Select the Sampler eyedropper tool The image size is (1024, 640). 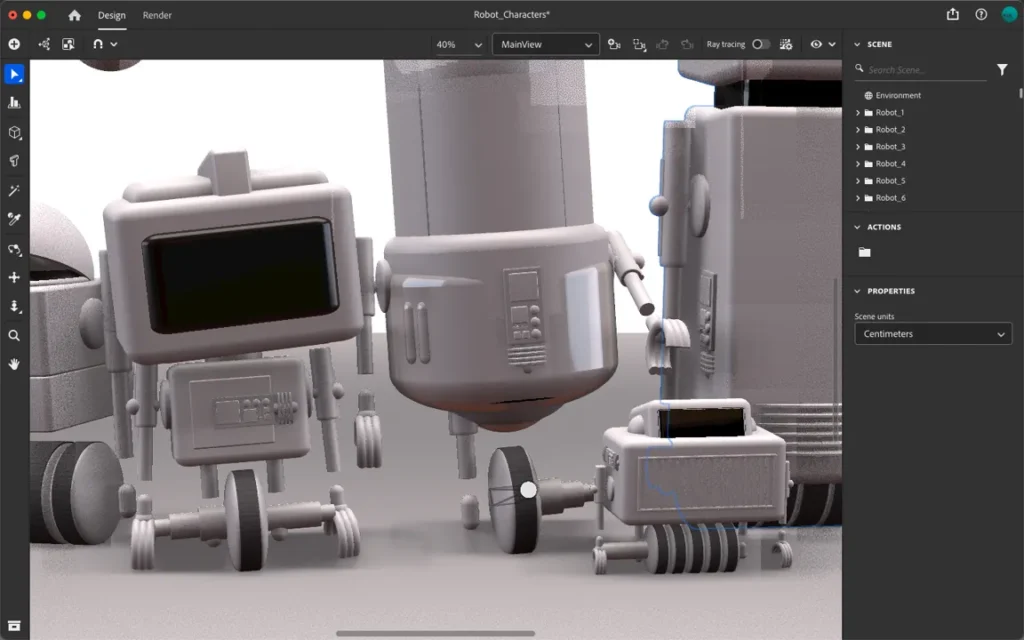pos(14,219)
